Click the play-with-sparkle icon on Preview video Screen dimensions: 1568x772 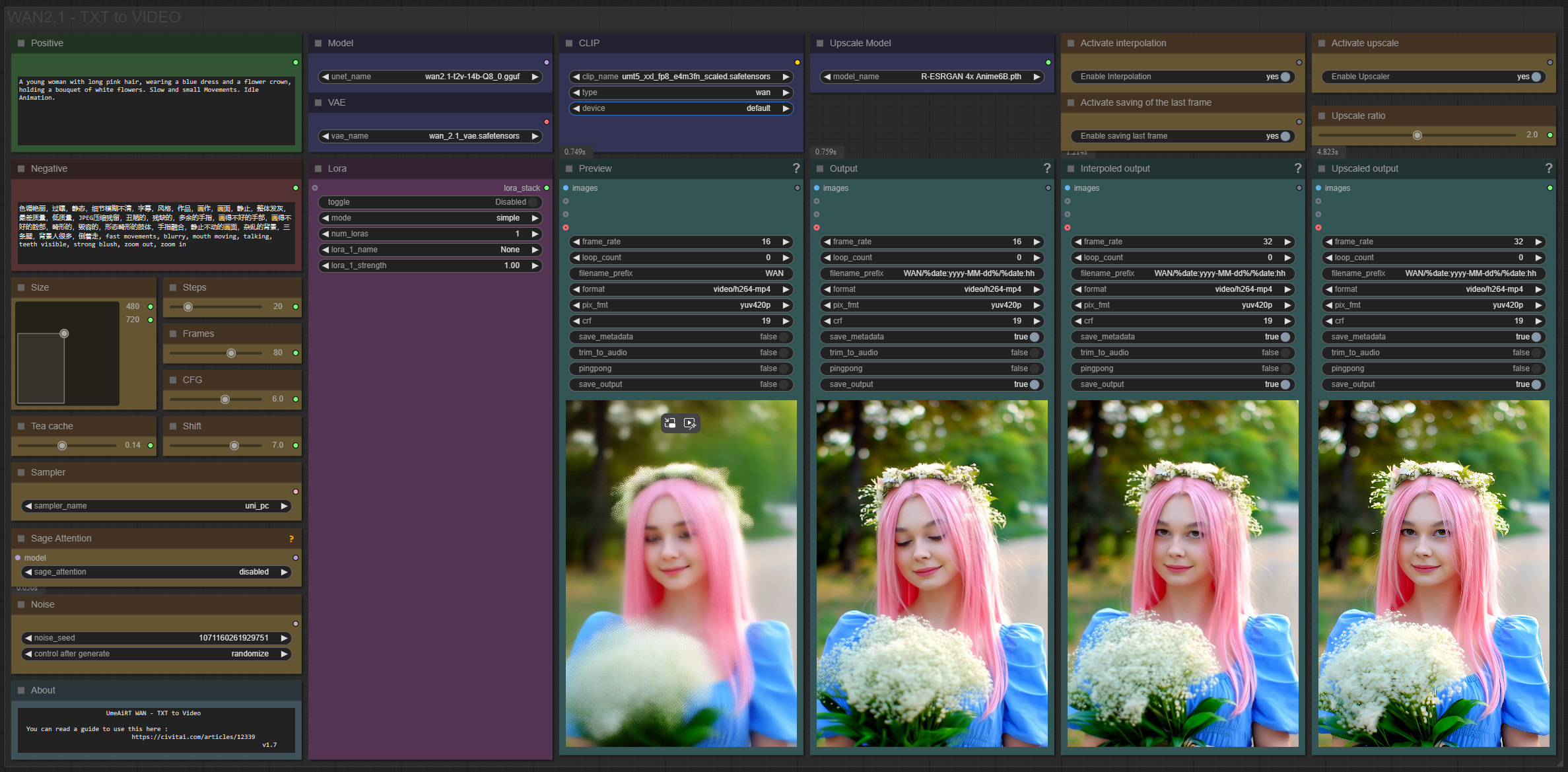tap(690, 423)
